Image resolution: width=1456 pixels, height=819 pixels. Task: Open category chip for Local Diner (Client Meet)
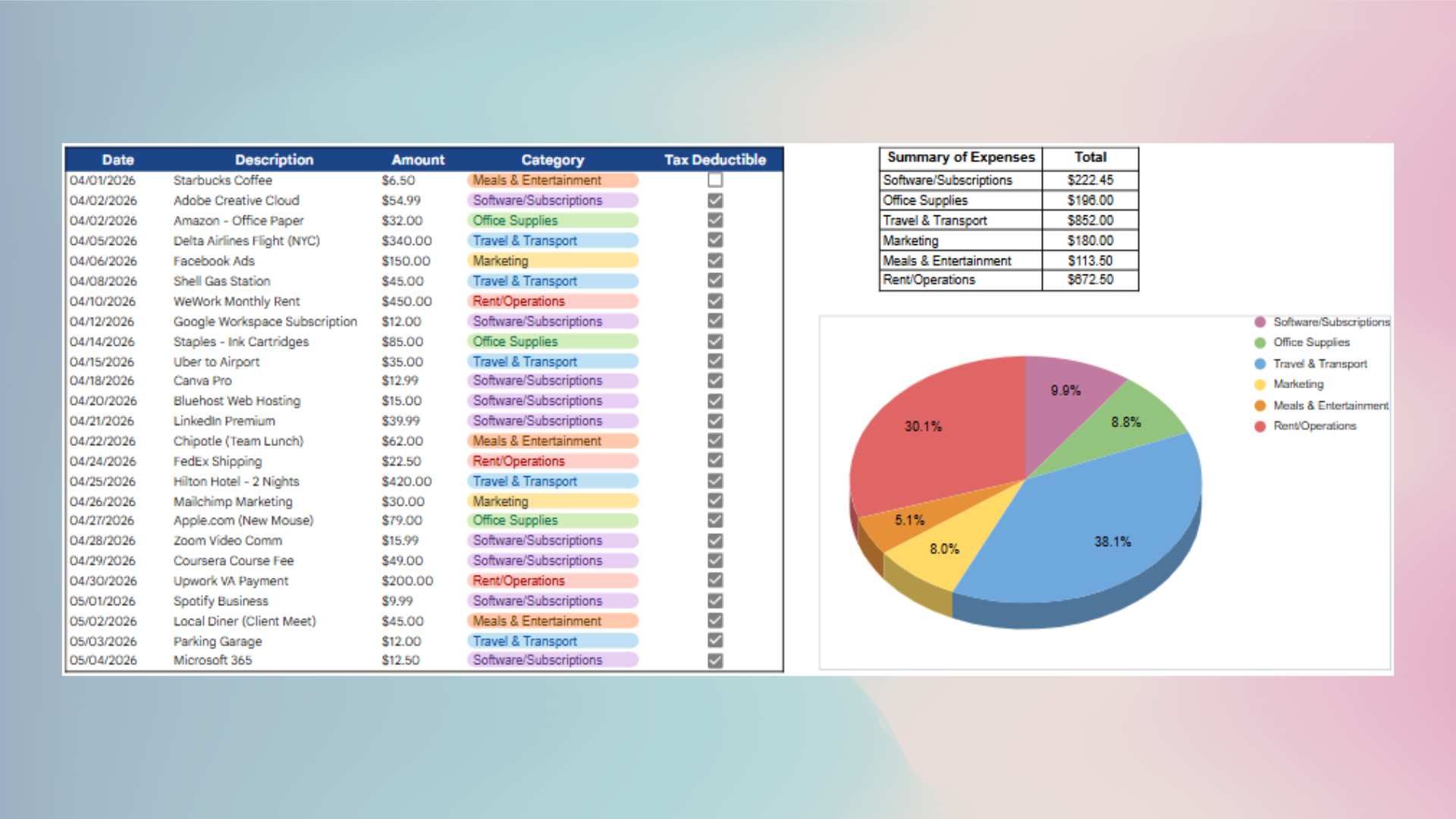pos(553,621)
